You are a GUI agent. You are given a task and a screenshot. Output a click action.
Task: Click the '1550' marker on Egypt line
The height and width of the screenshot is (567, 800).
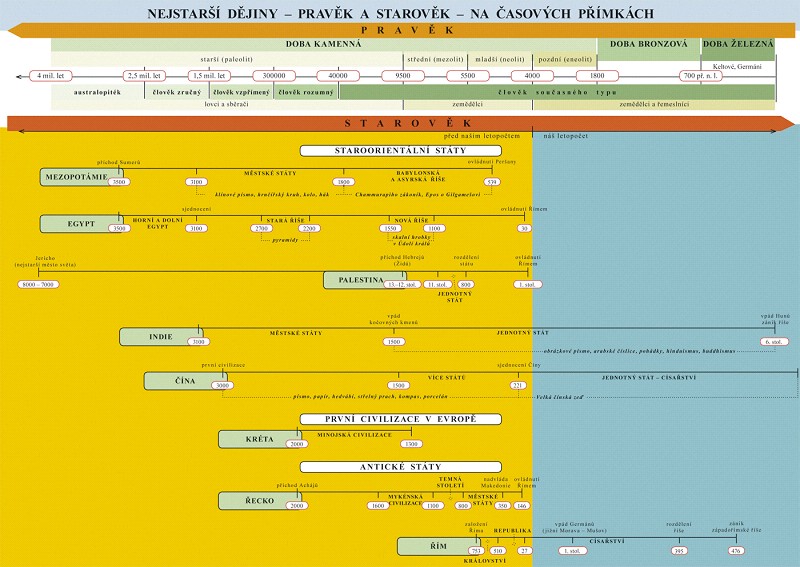pos(390,229)
